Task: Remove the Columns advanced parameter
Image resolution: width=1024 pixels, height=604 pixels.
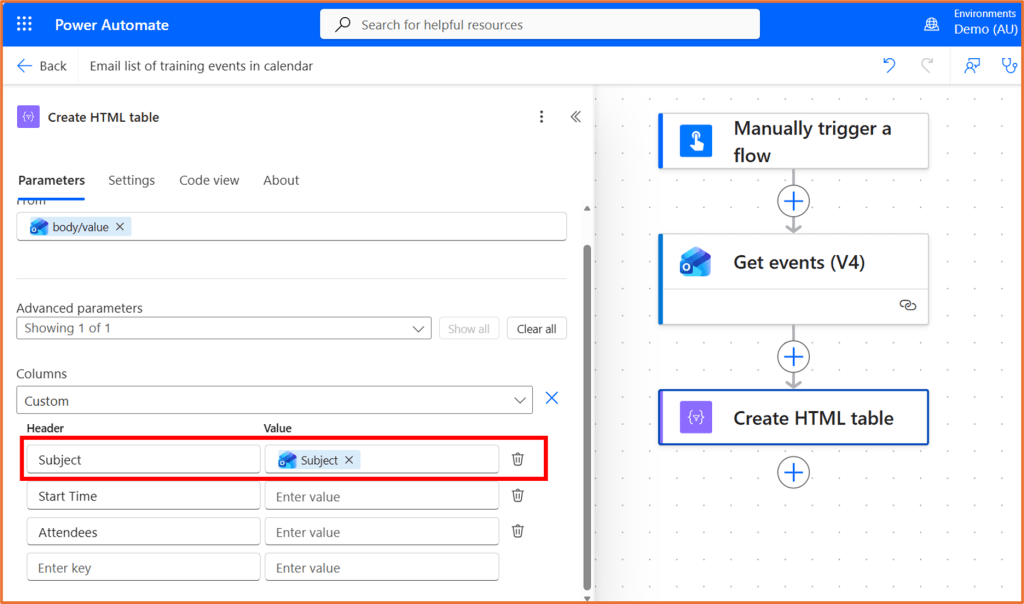Action: (x=551, y=399)
